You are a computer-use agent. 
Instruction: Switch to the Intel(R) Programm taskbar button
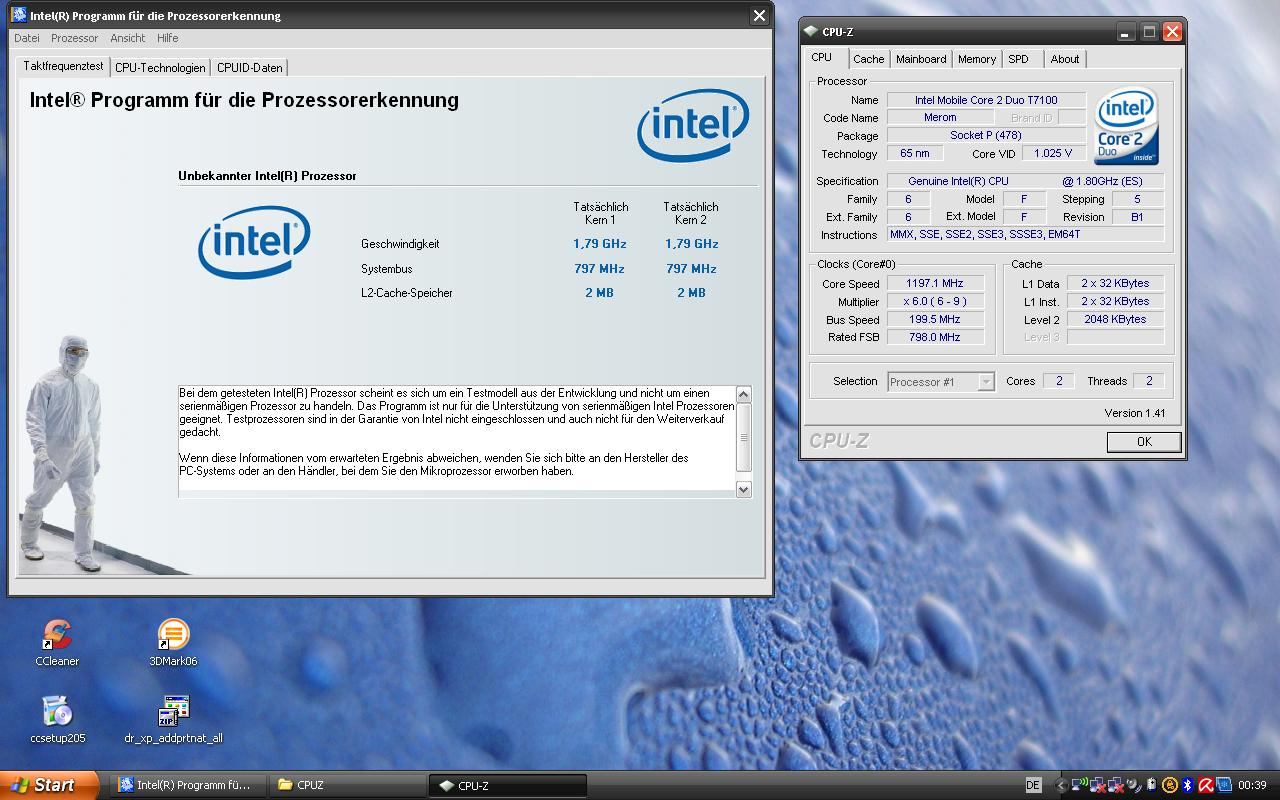(x=189, y=785)
